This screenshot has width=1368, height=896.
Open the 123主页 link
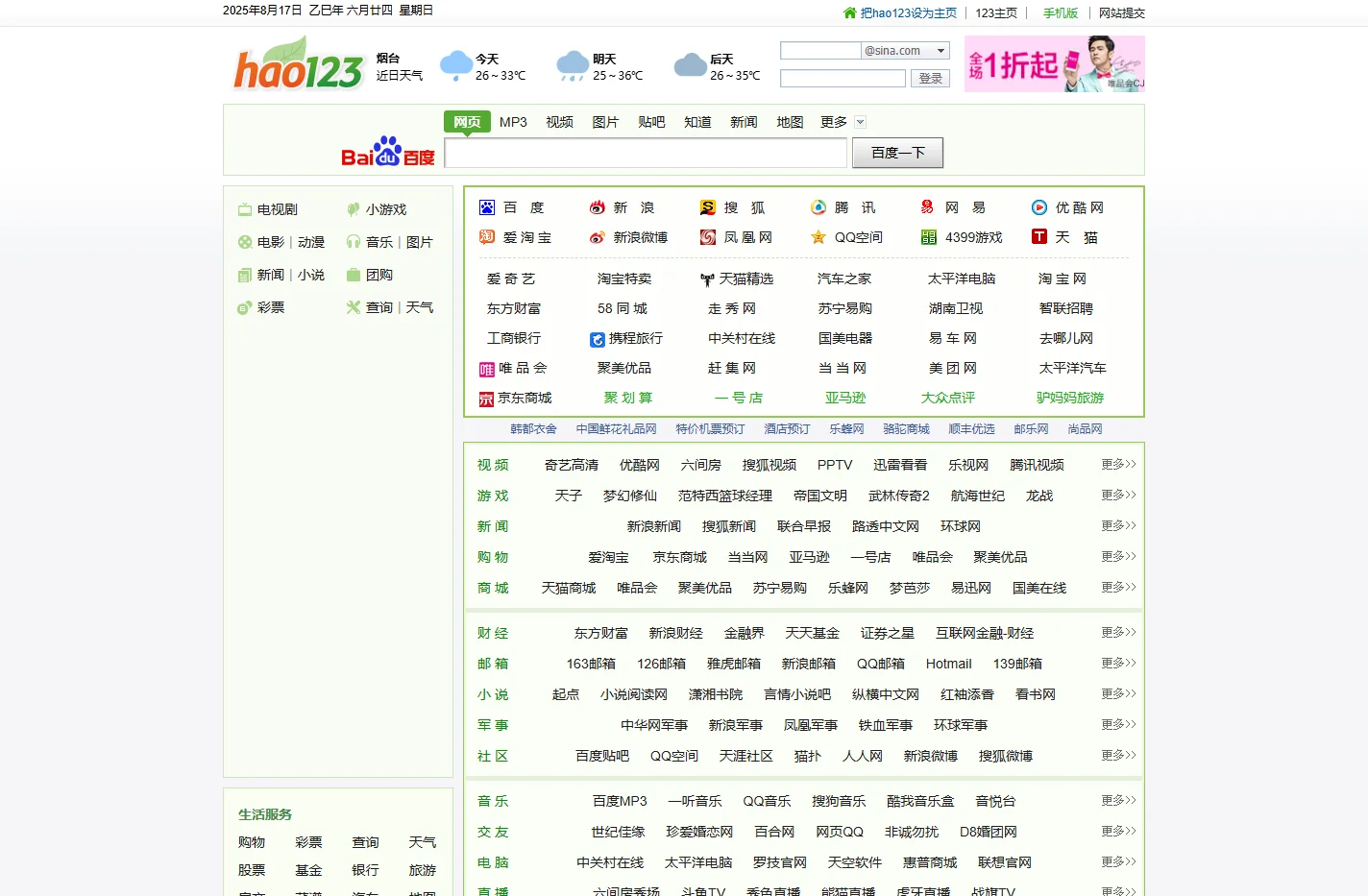click(996, 13)
